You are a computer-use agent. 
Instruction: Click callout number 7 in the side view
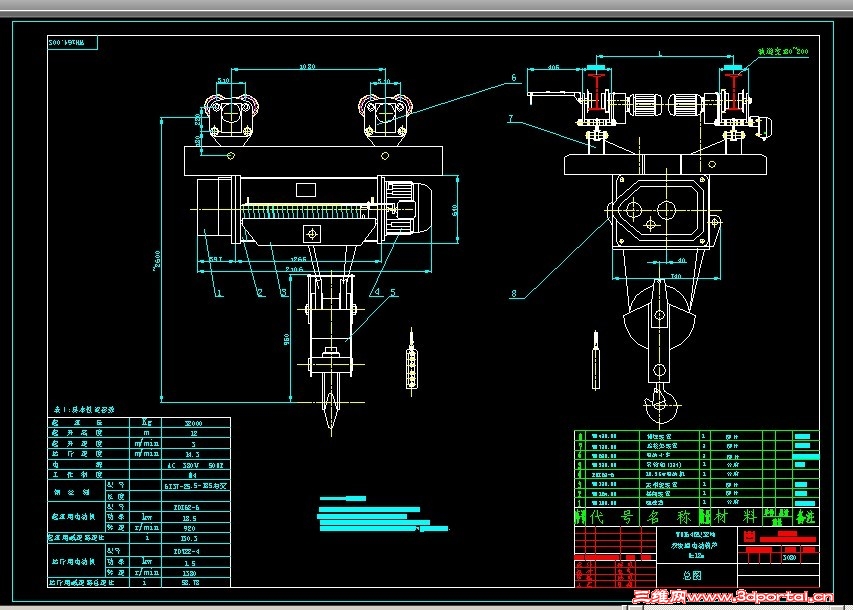click(510, 119)
